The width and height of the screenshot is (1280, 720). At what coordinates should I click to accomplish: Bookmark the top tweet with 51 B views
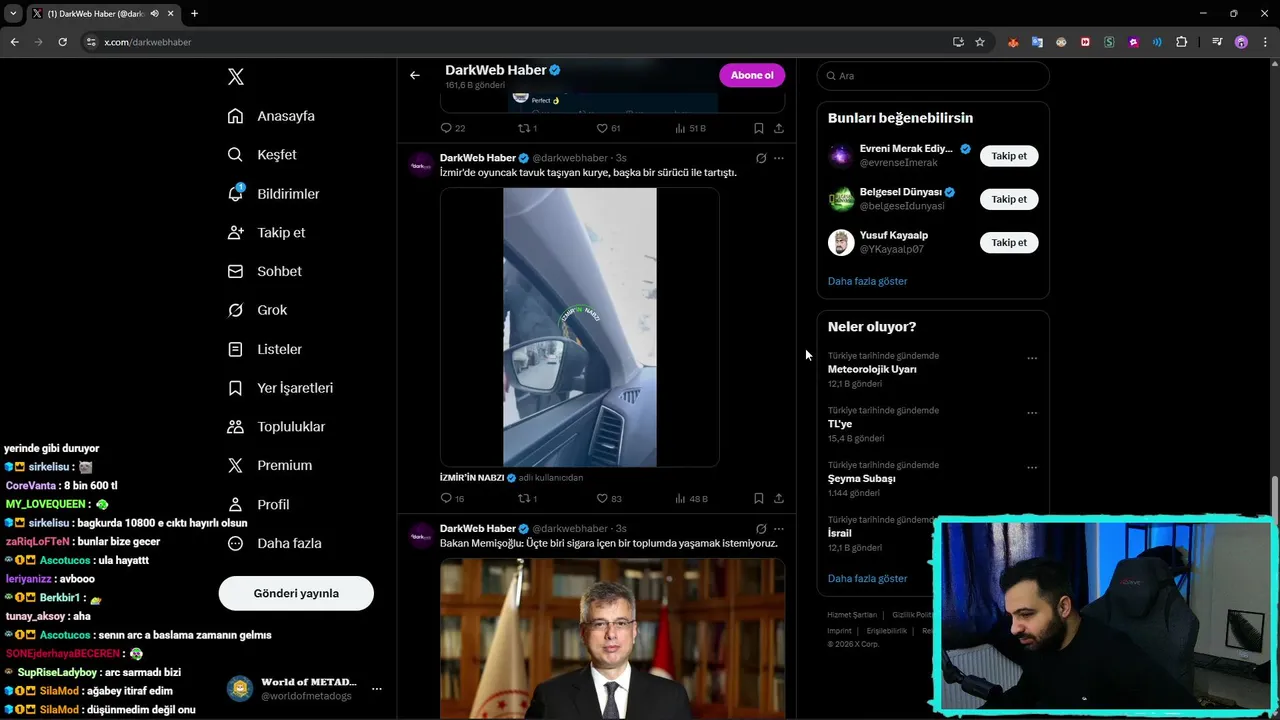click(x=759, y=128)
